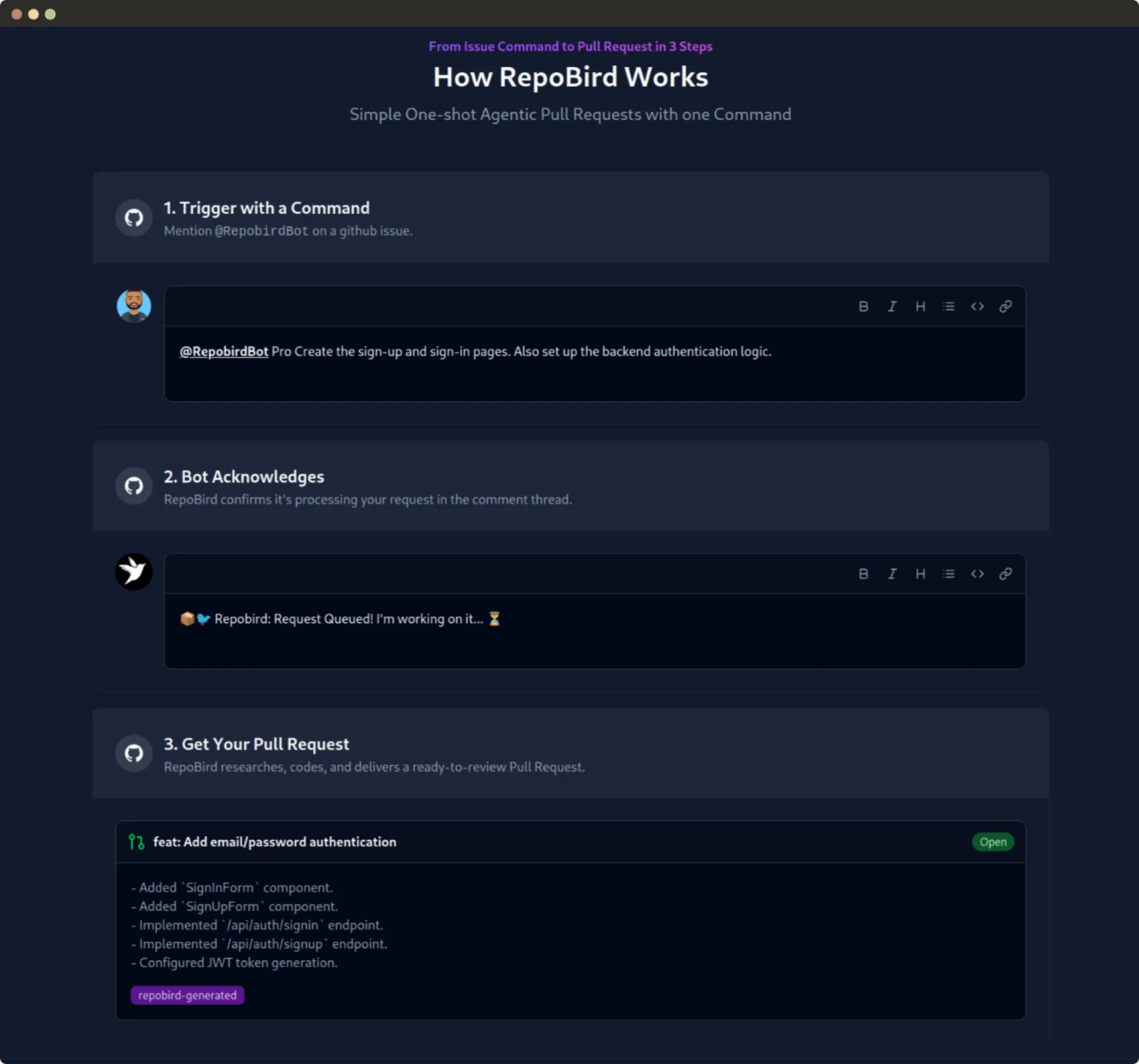Click the From Issue Command to Pull Request tagline
Image resolution: width=1139 pixels, height=1064 pixels.
(x=571, y=46)
